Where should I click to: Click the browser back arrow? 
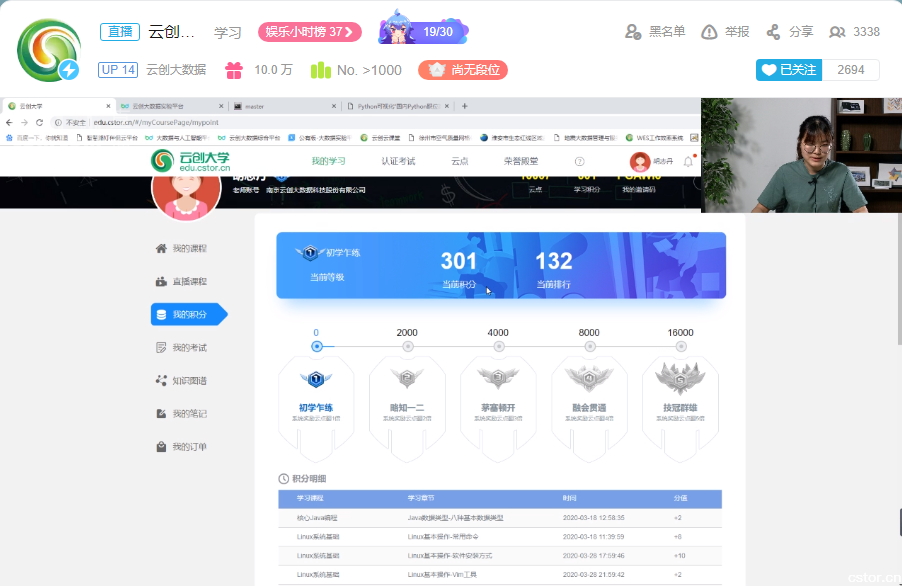9,122
